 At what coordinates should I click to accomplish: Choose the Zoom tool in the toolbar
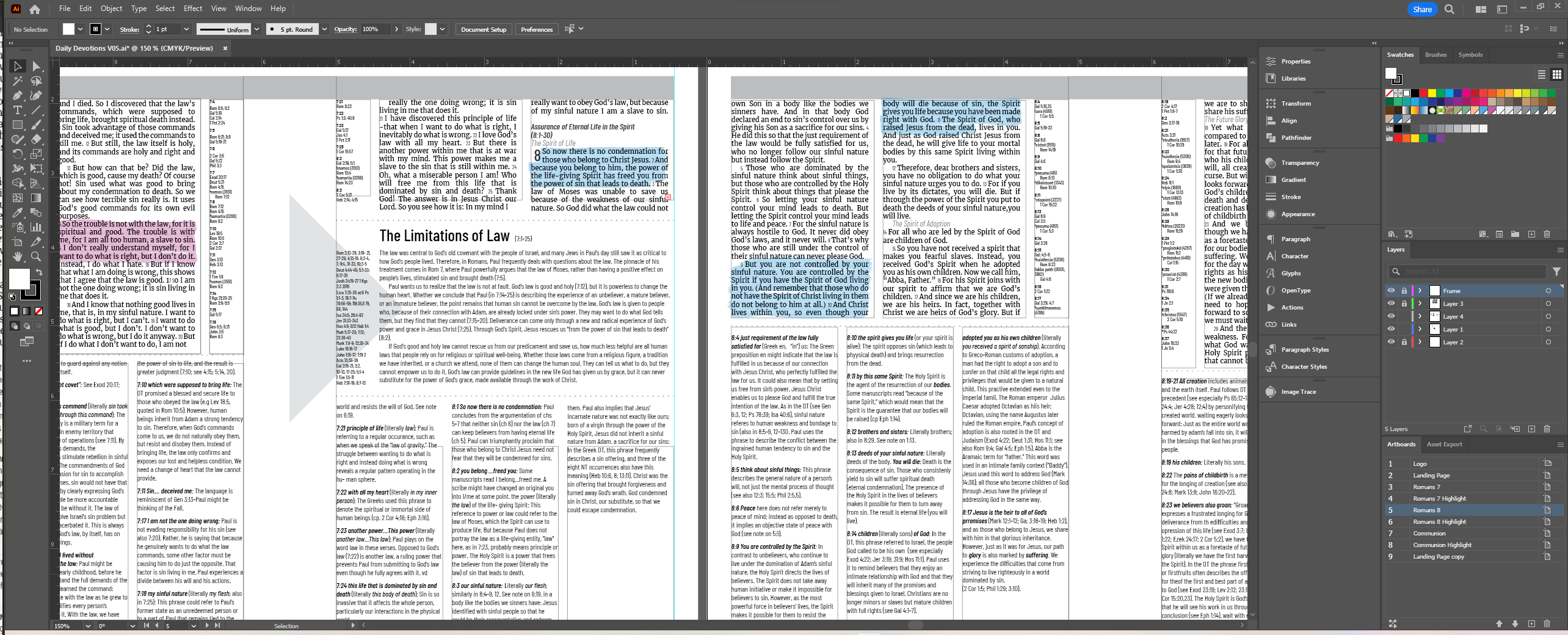point(36,256)
